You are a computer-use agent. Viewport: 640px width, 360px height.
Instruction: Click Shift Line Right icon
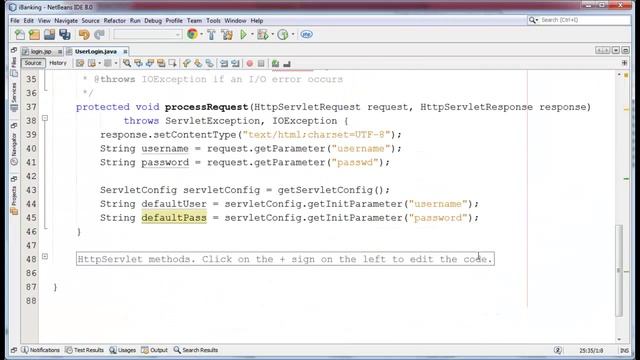[x=235, y=63]
